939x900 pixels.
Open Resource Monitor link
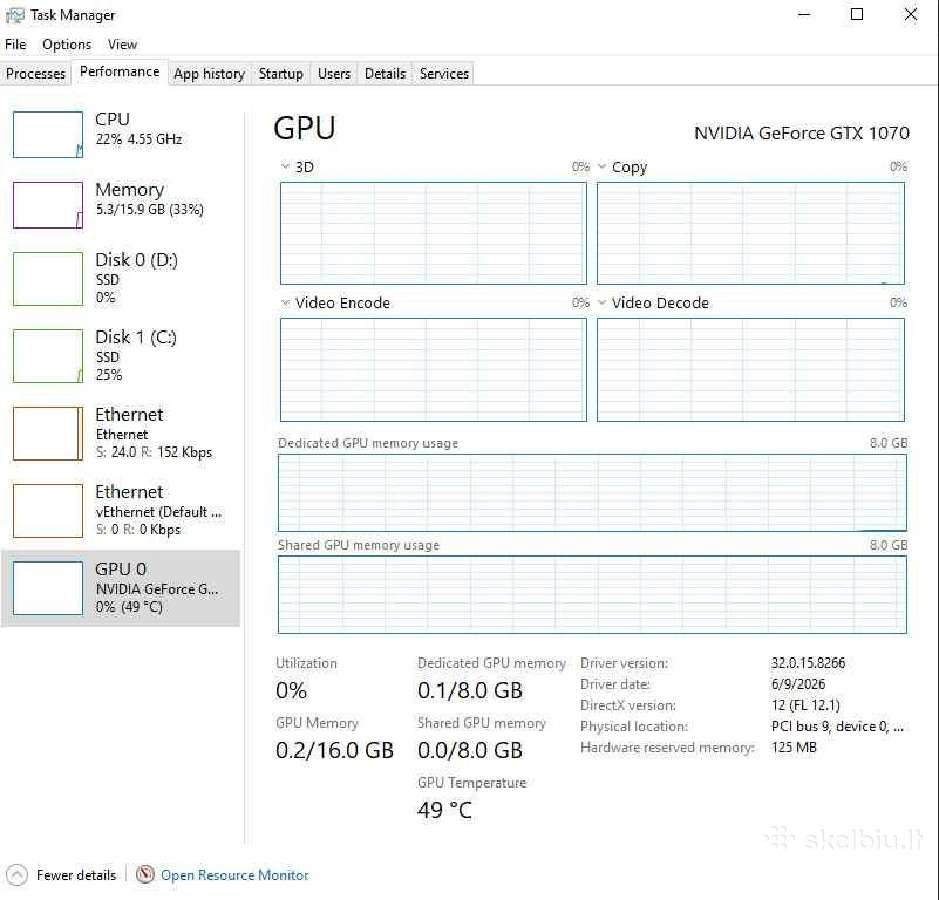(x=234, y=875)
